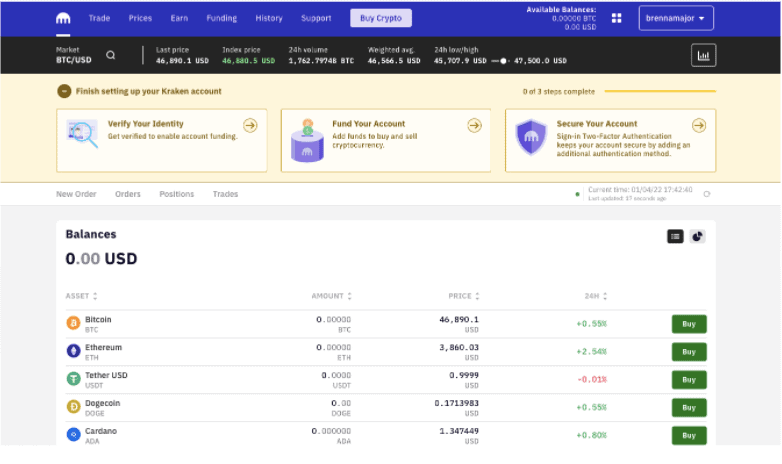This screenshot has height=464, width=782.
Task: Switch to the Trades tab
Action: (x=225, y=194)
